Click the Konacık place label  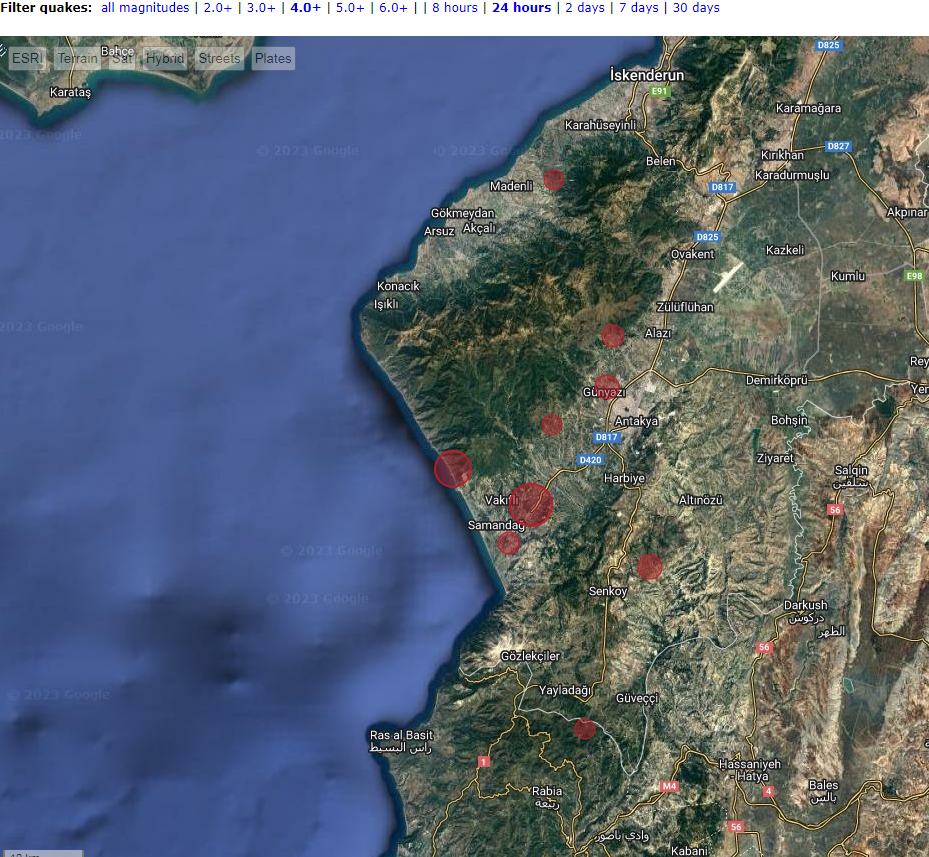398,286
